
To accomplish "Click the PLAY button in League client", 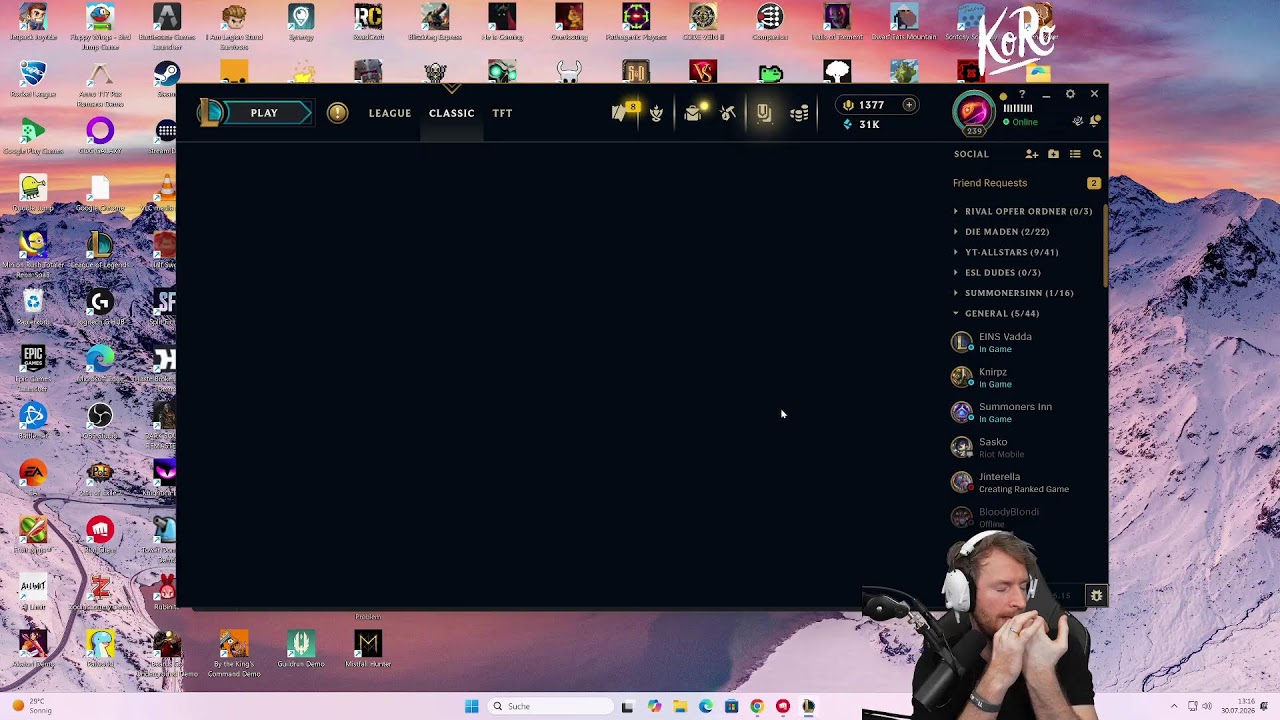I will pos(264,113).
